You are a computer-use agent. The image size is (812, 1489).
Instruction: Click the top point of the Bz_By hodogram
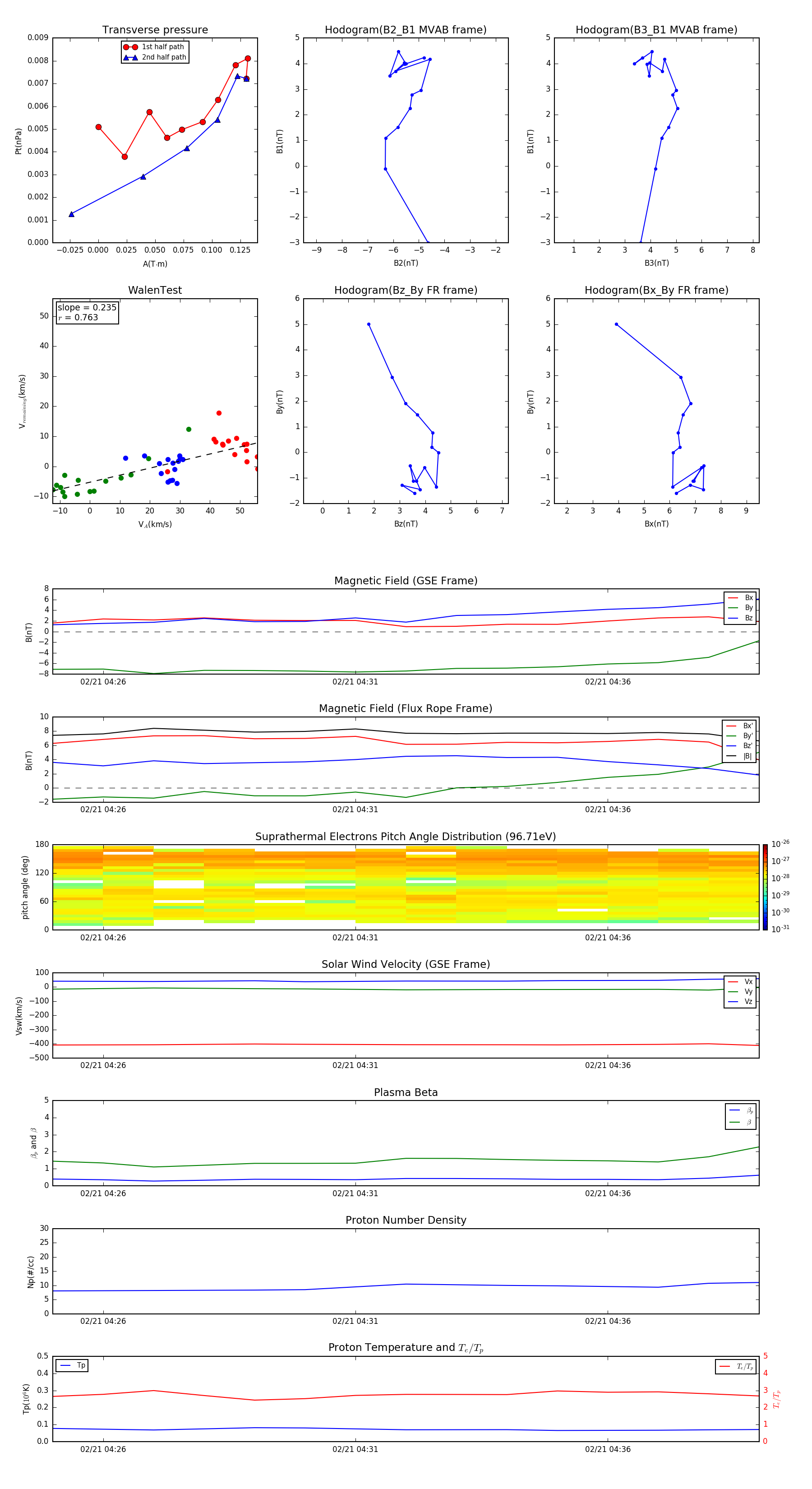pos(369,324)
